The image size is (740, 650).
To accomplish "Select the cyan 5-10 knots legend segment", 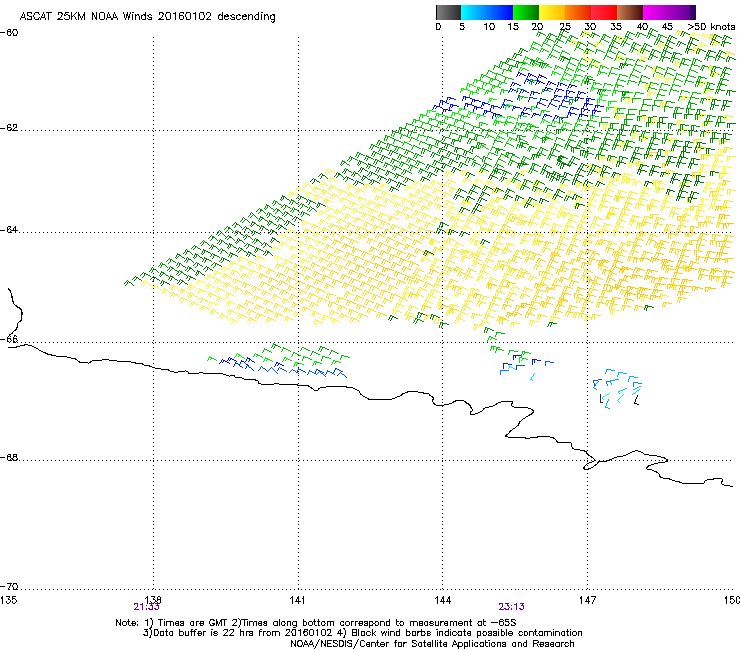I will point(474,12).
